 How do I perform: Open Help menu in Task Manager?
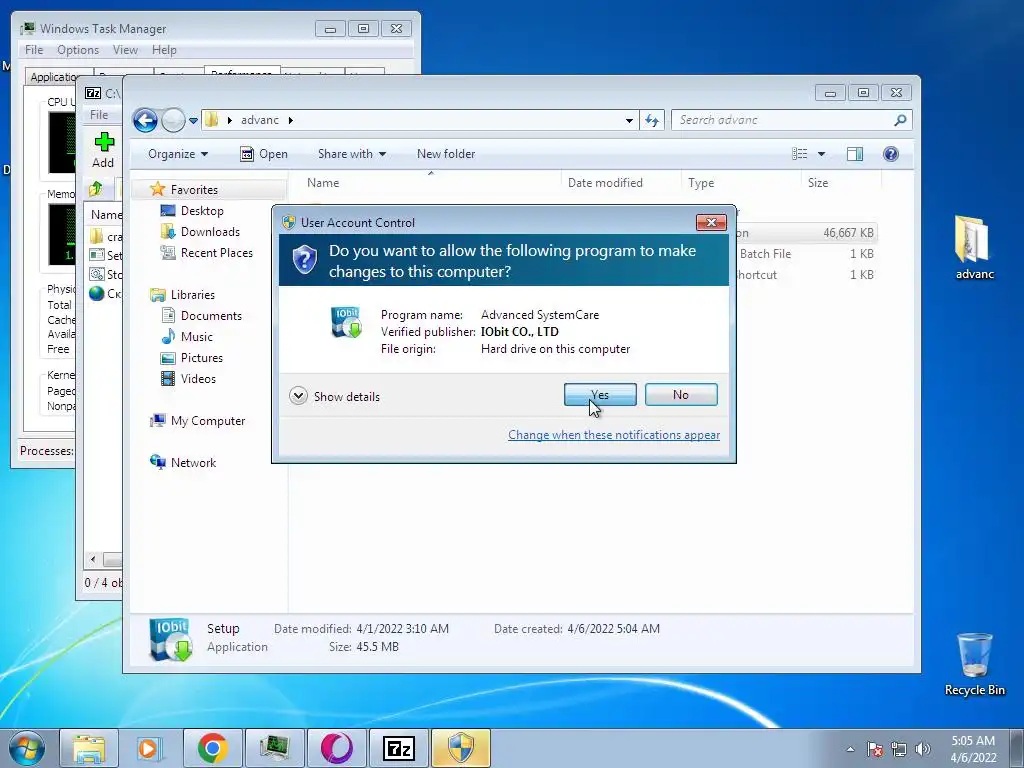[x=164, y=50]
